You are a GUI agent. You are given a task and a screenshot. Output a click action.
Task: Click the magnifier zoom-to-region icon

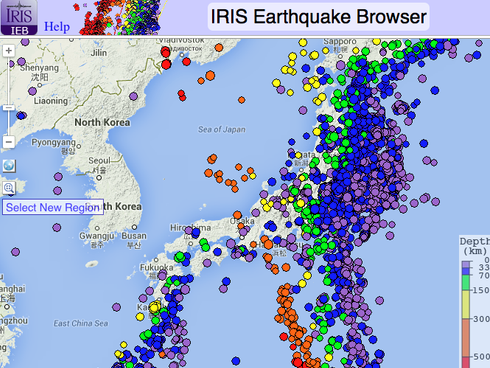coord(9,188)
